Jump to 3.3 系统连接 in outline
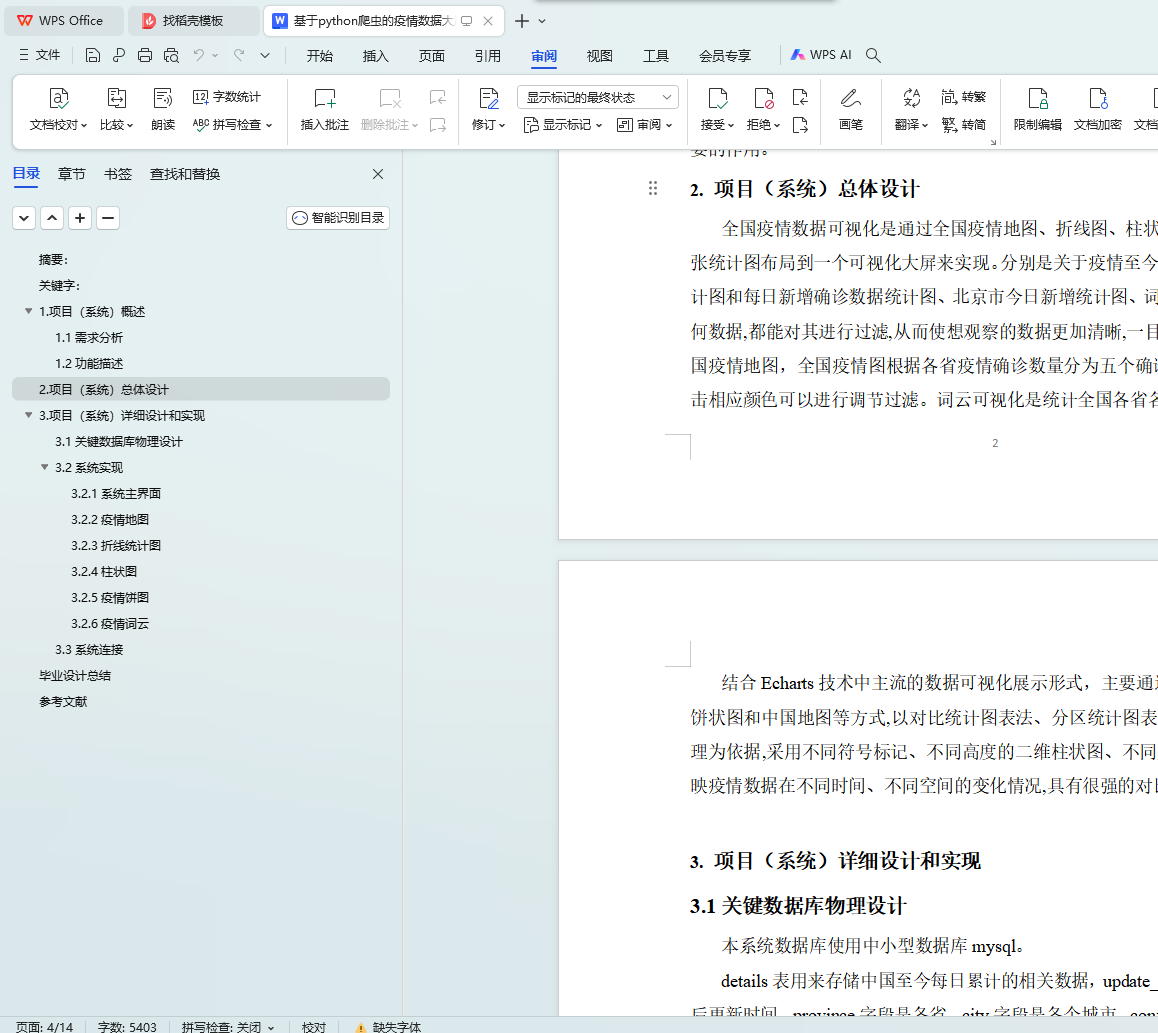1158x1033 pixels. (89, 649)
